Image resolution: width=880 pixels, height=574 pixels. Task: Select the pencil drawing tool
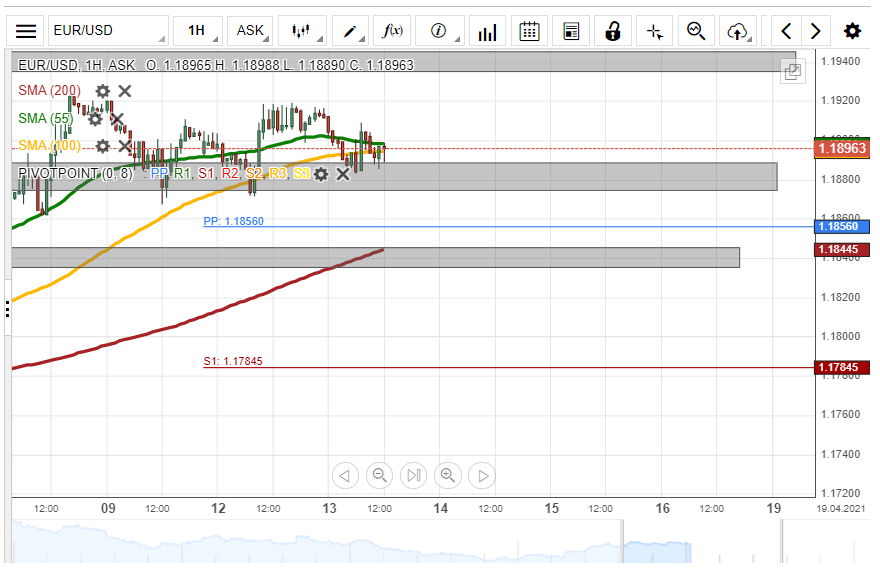(x=352, y=31)
